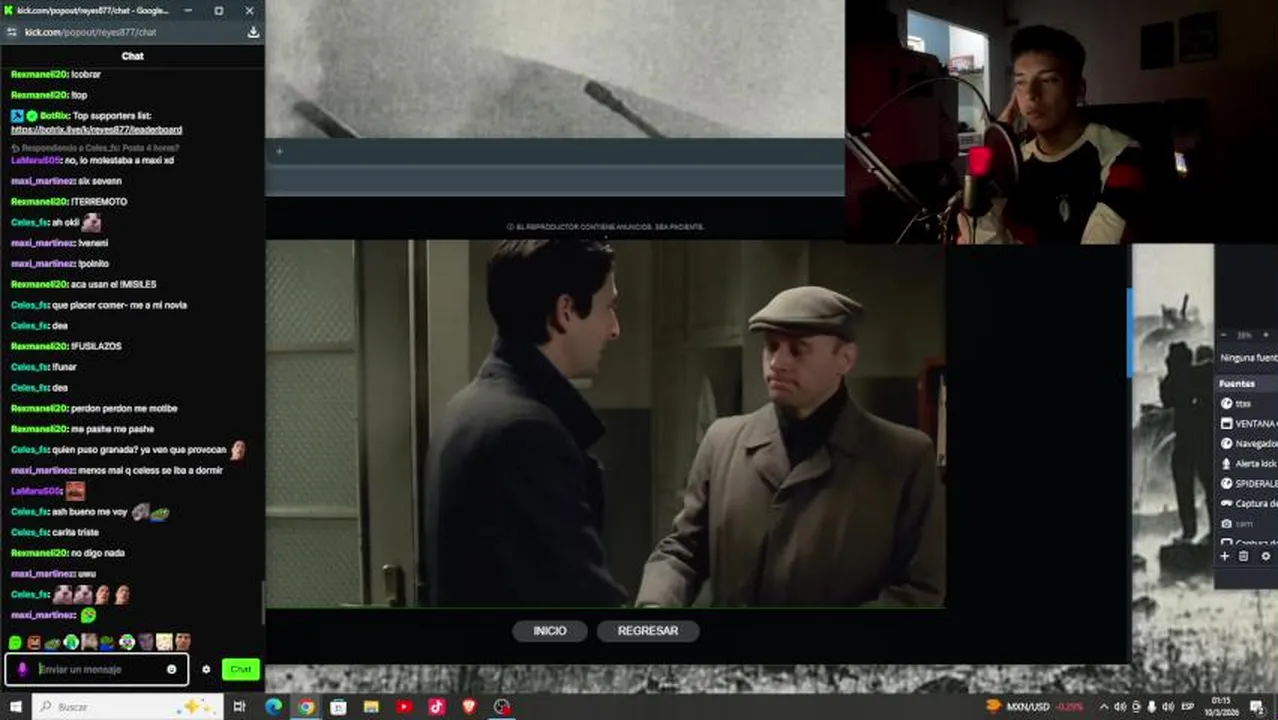Screen dimensions: 1278x720
Task: Click INICIO button below the video
Action: pyautogui.click(x=550, y=631)
